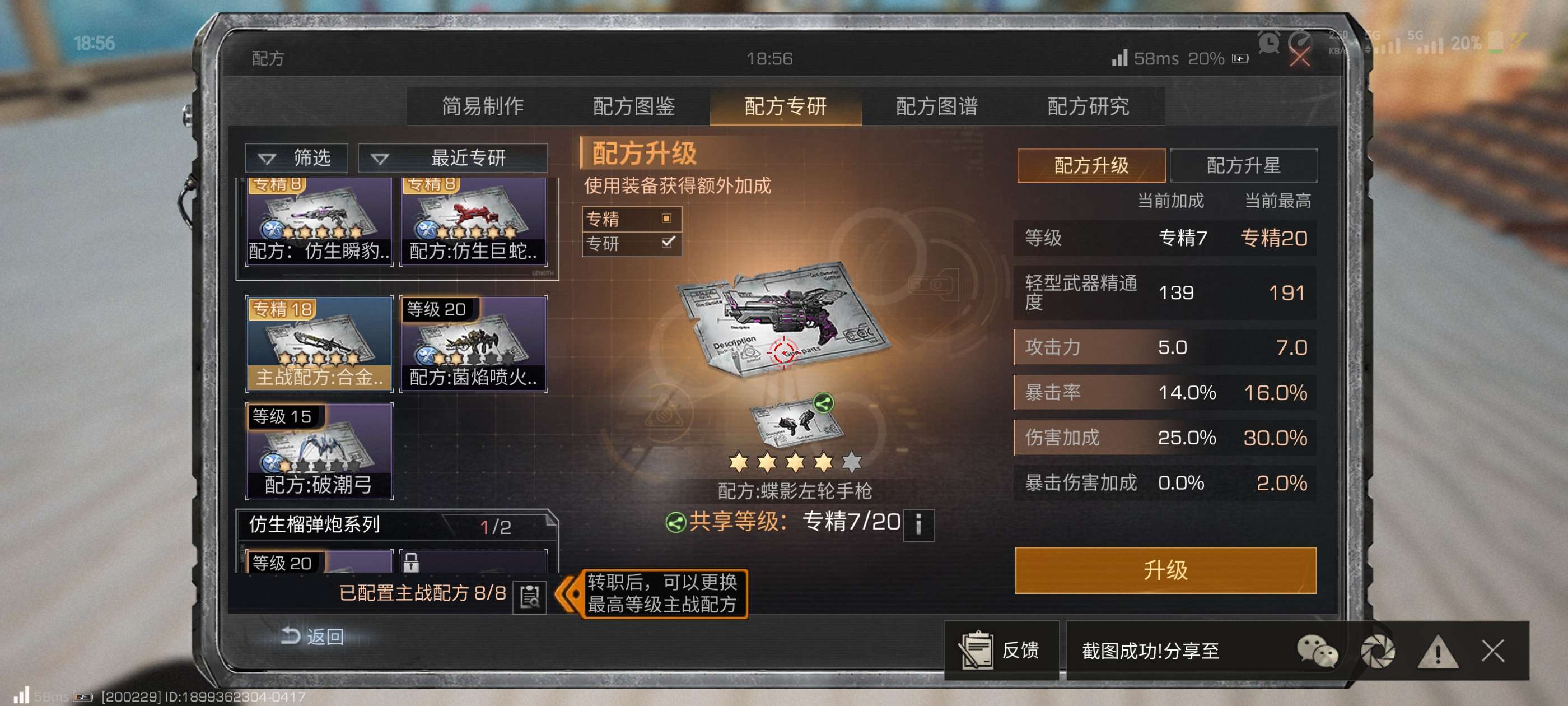The image size is (1568, 706).
Task: Click the warning triangle report icon
Action: point(1437,651)
